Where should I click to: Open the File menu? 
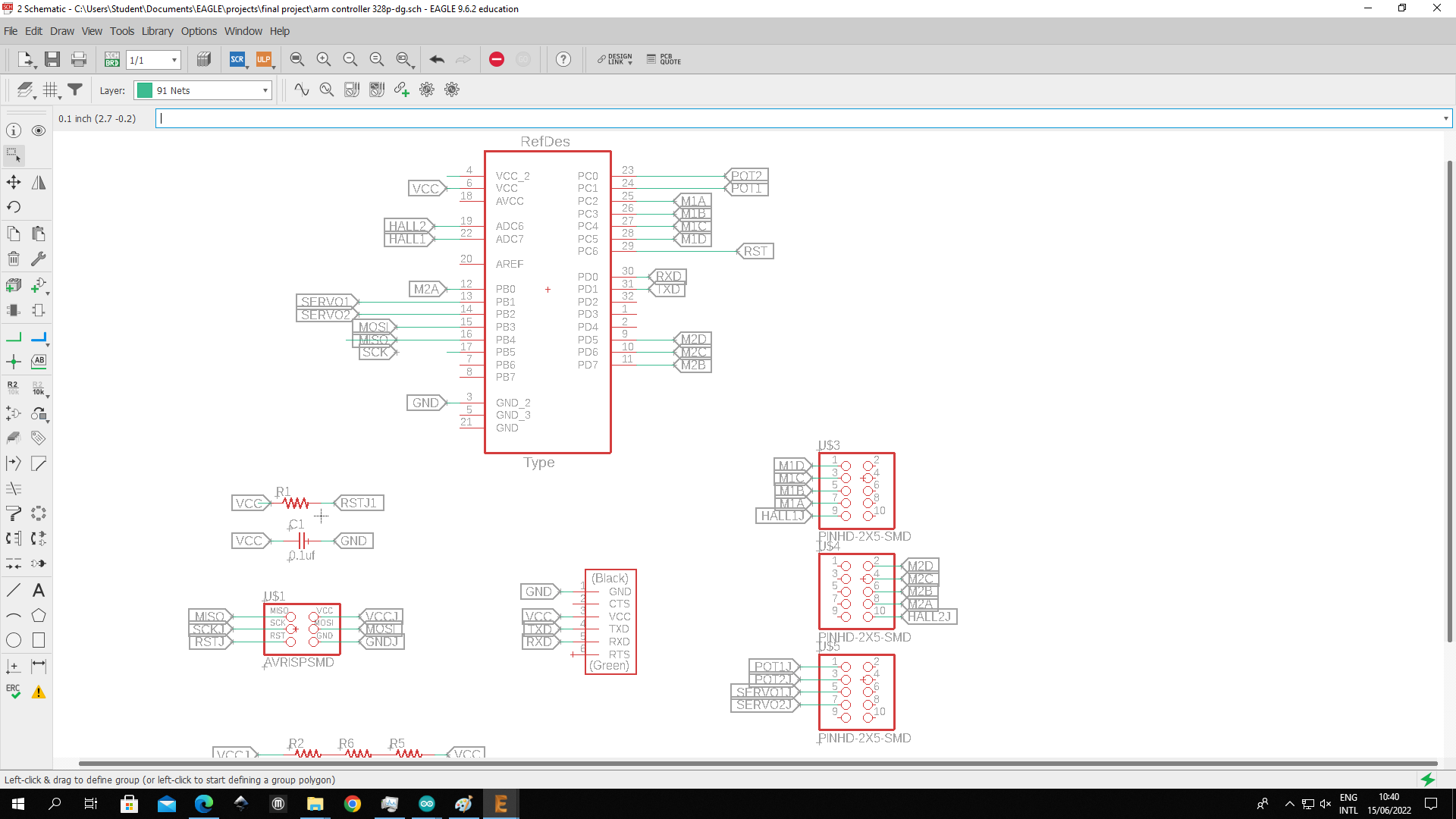click(x=11, y=31)
